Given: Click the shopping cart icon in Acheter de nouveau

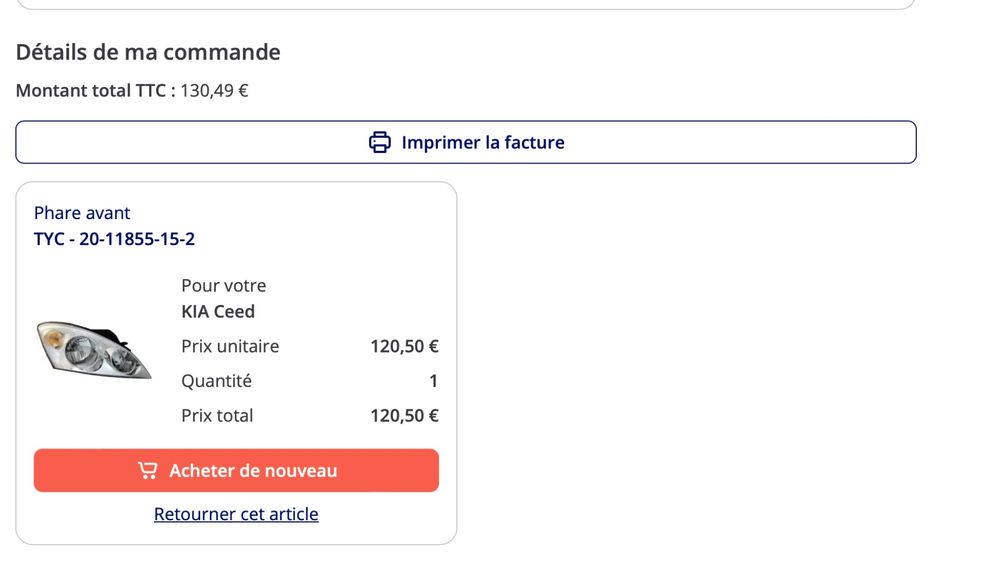Looking at the screenshot, I should click(147, 470).
